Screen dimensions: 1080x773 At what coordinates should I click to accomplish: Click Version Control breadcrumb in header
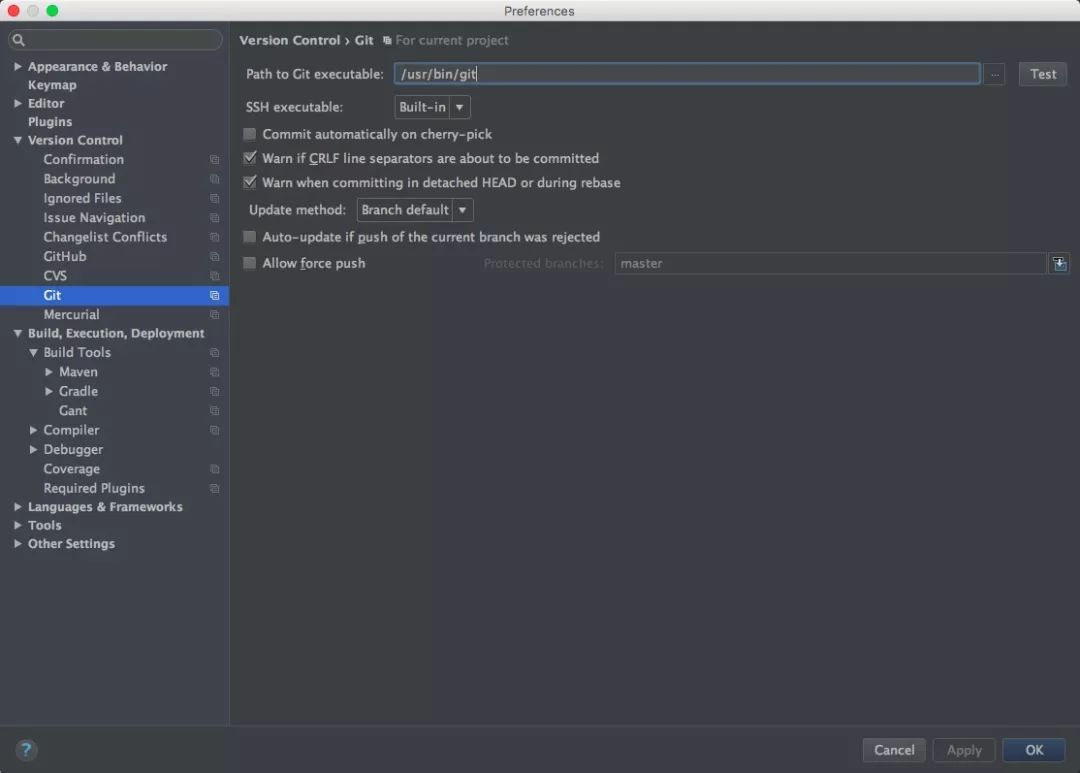coord(290,40)
